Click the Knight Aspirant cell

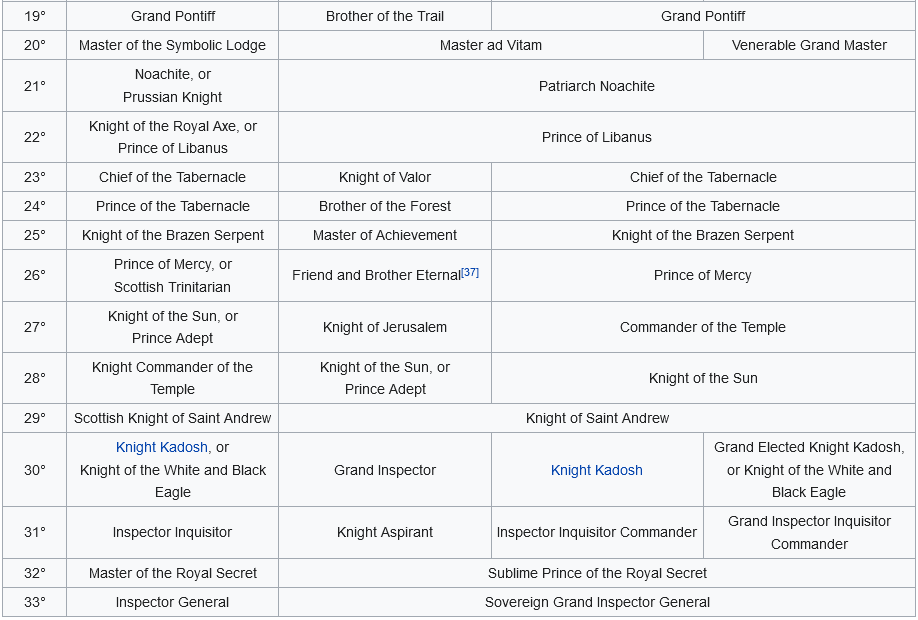point(385,532)
